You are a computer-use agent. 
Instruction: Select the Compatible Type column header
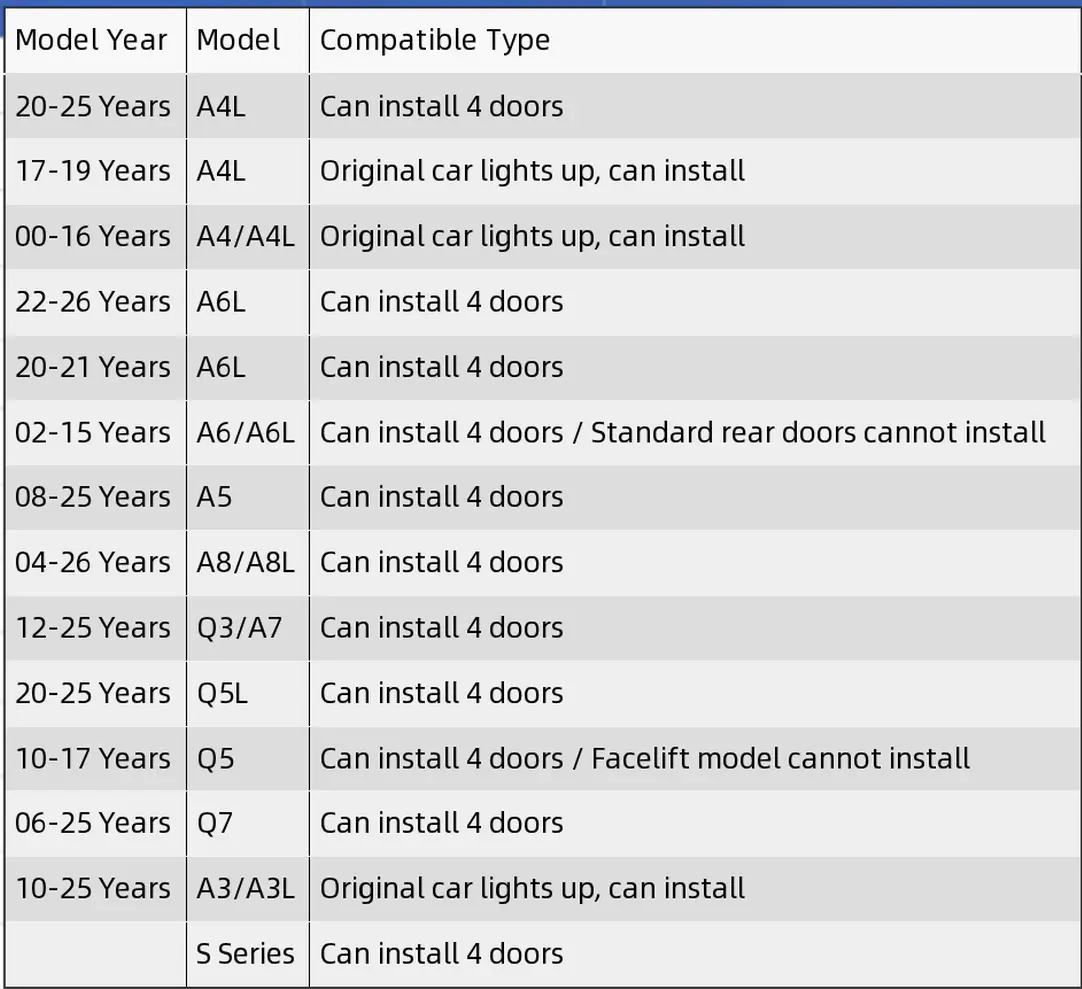(x=435, y=40)
